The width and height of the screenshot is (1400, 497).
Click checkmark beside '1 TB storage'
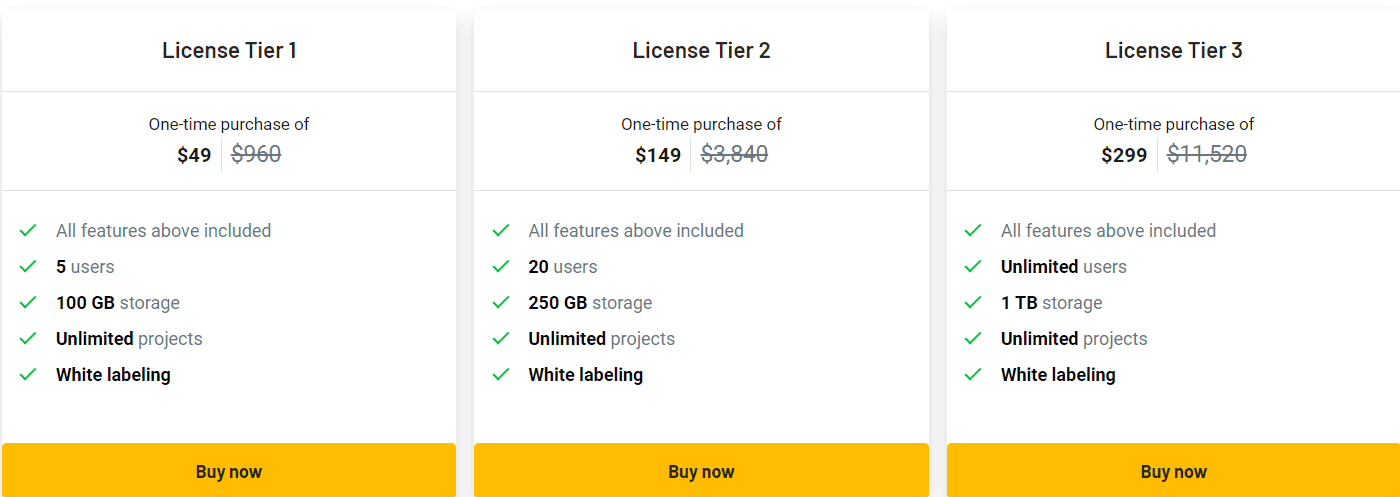[973, 303]
